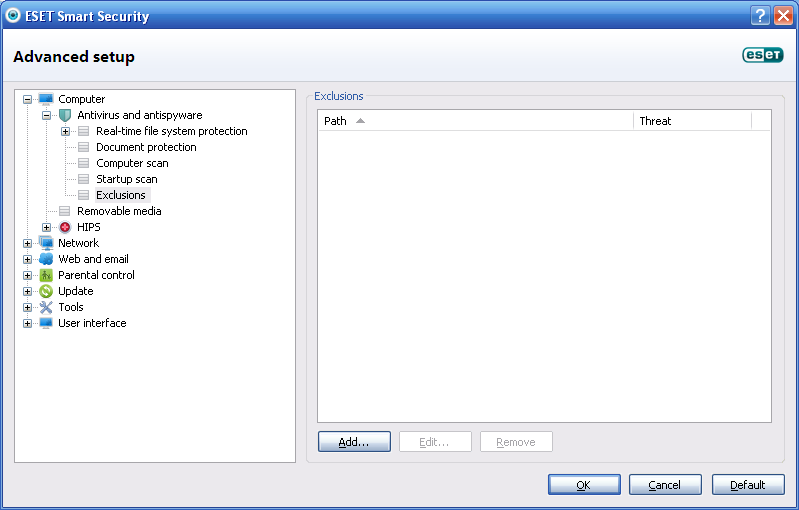The image size is (799, 510).
Task: Collapse the Computer tree node
Action: (x=27, y=99)
